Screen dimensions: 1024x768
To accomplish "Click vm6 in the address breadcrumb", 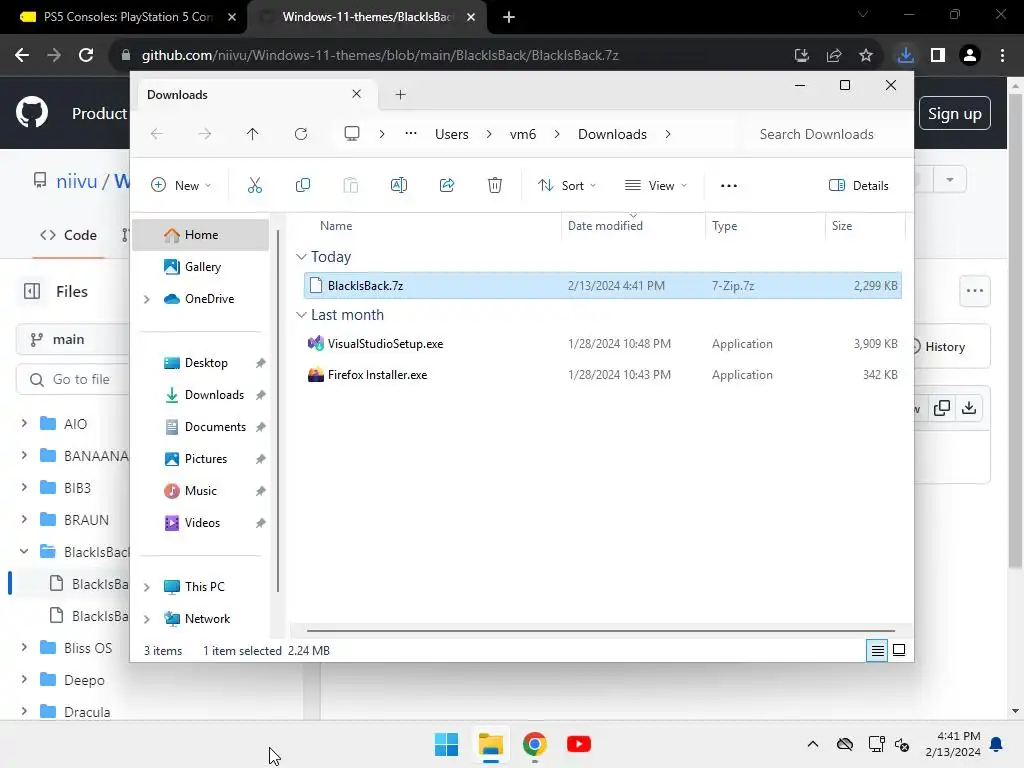I will pos(522,134).
